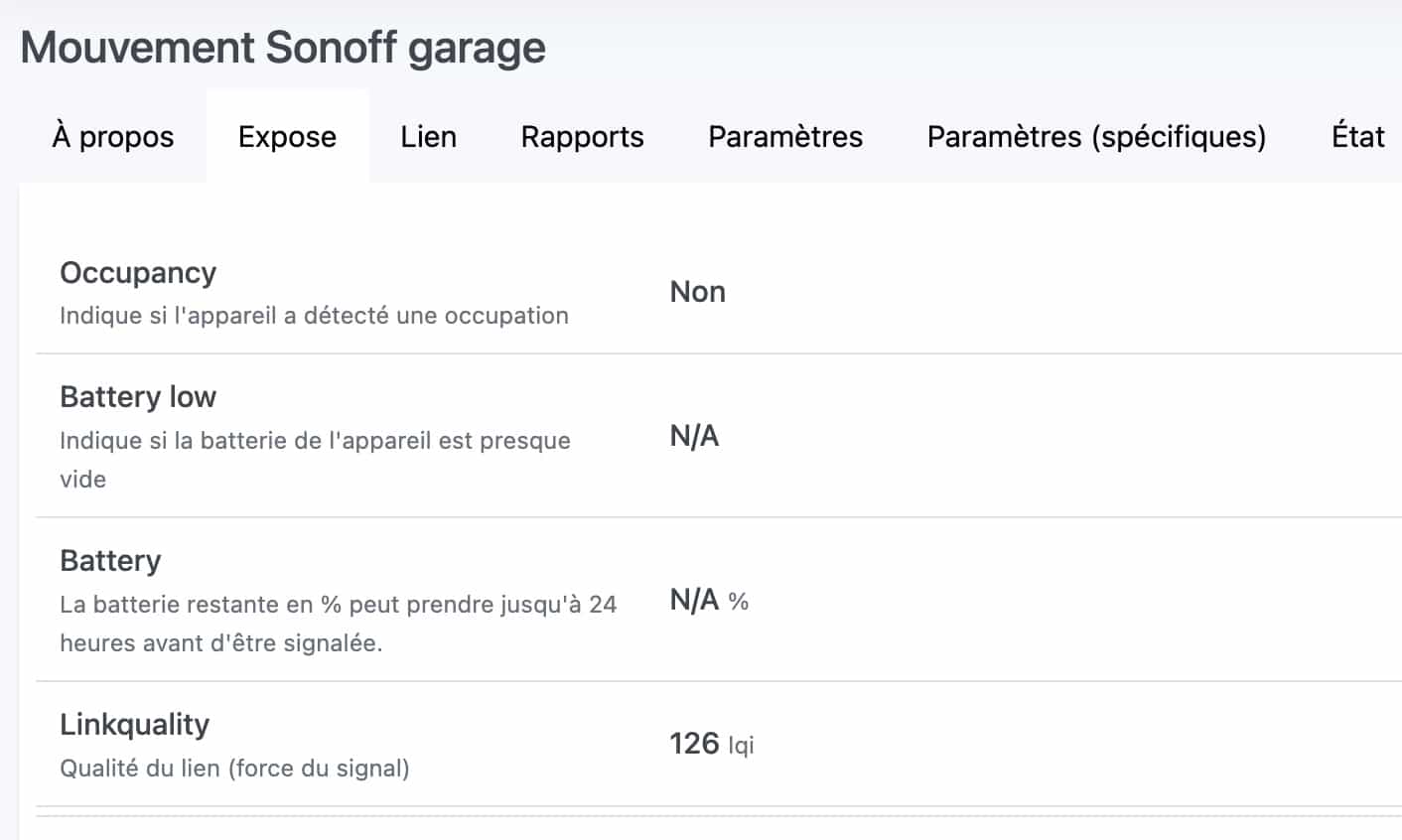Screen dimensions: 1402x840
Task: Click the Battery heading
Action: (110, 561)
